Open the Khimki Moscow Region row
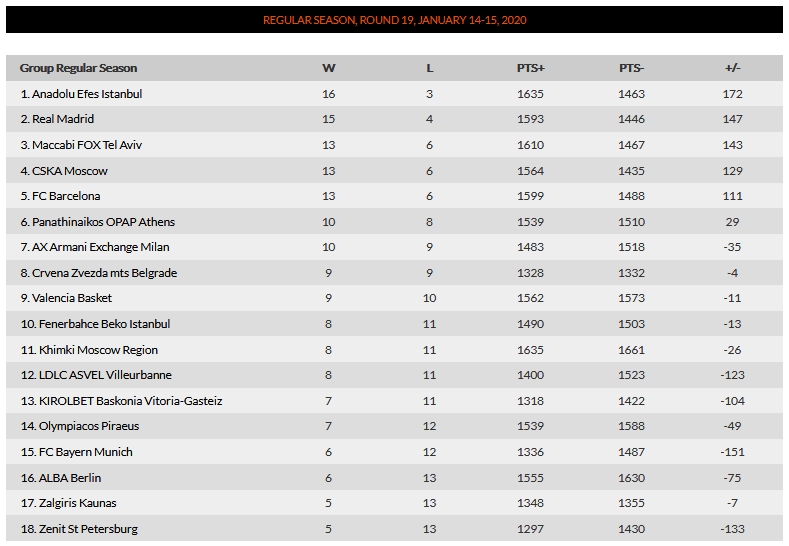789x546 pixels. [x=394, y=349]
